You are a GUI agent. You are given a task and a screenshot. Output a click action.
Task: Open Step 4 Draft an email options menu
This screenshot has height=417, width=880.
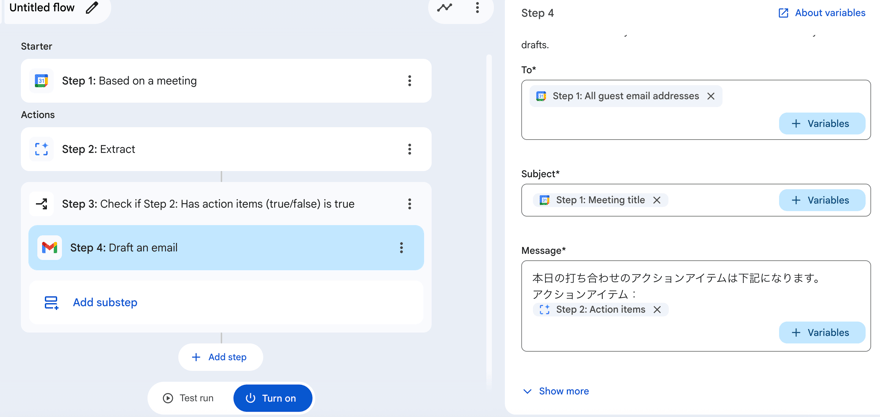[401, 248]
